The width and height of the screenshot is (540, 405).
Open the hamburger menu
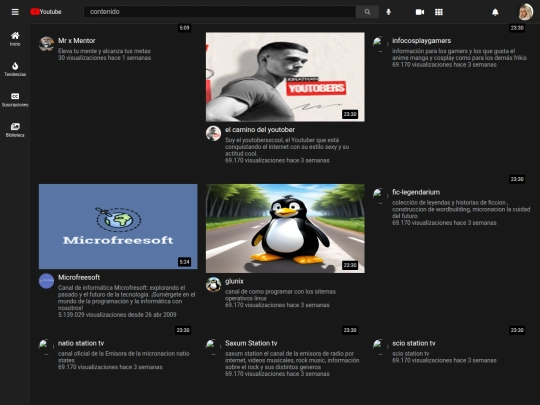[15, 12]
